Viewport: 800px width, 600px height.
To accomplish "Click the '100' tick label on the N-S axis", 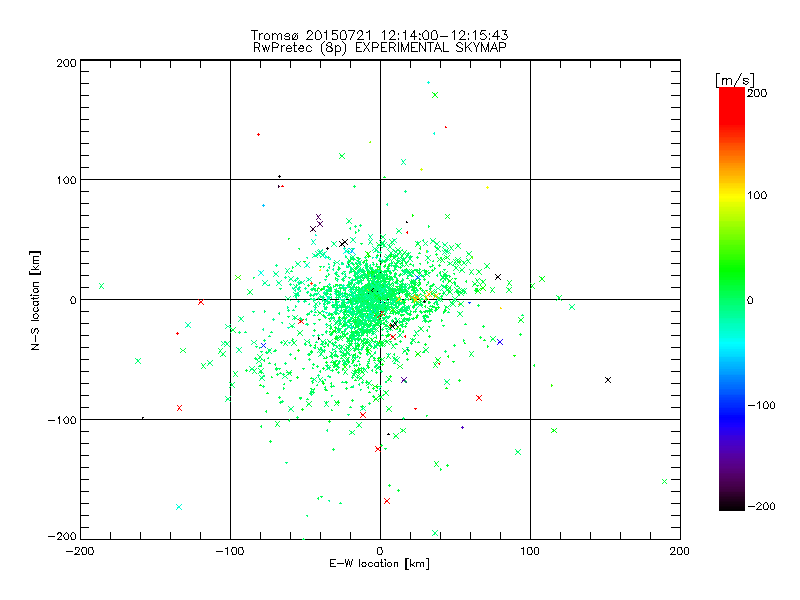I will [66, 181].
